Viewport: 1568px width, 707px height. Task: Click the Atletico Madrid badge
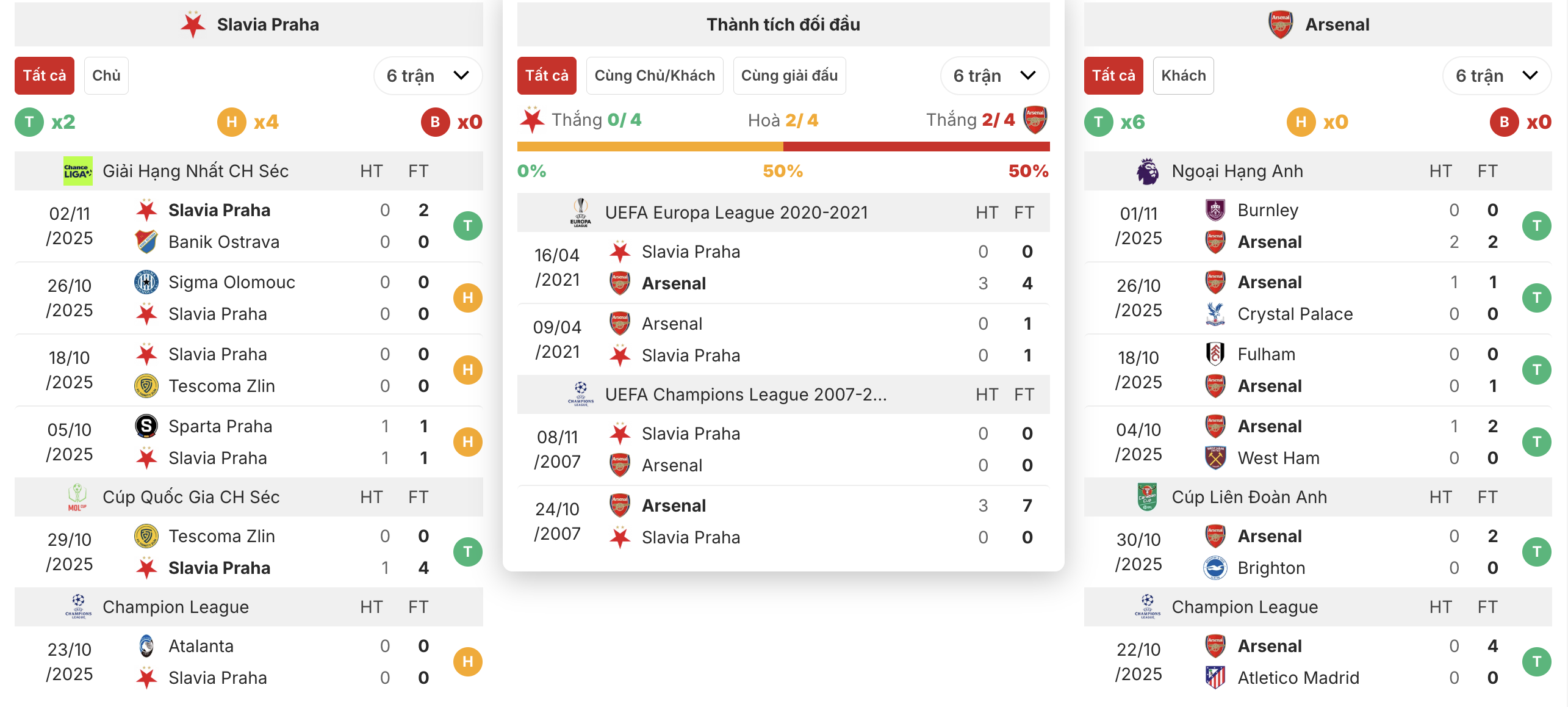point(1215,678)
